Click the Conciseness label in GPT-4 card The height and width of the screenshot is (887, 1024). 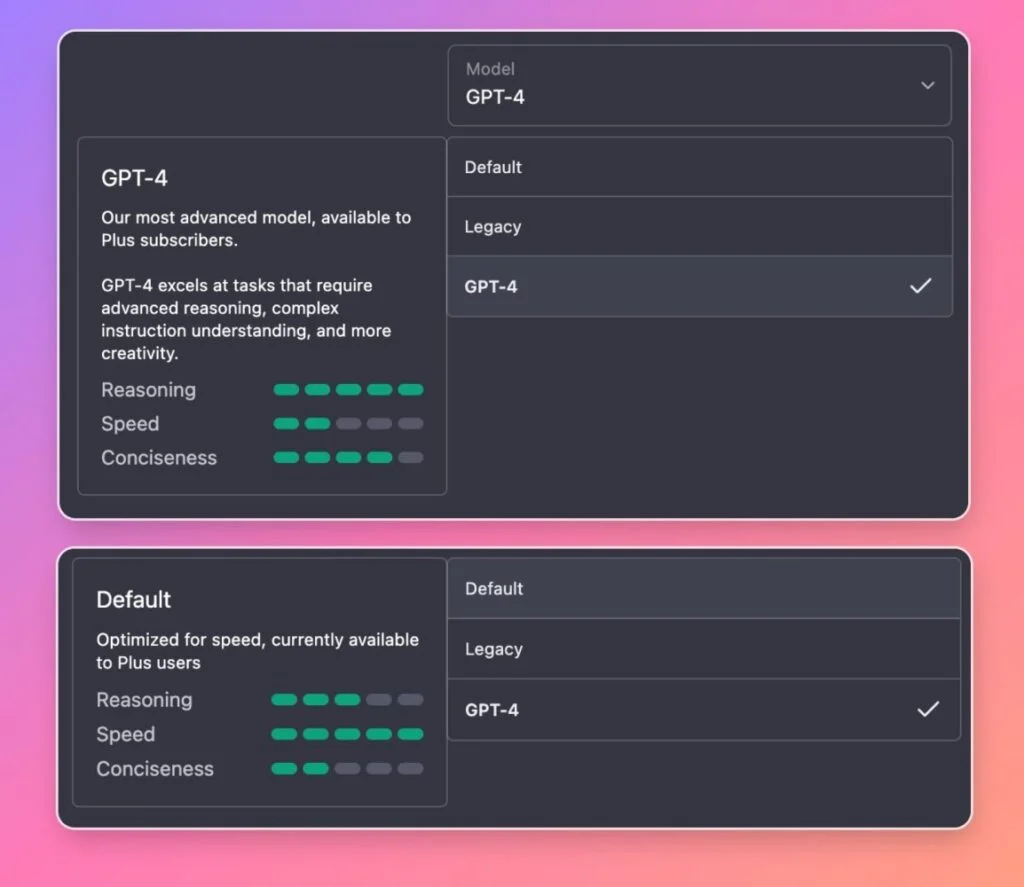(x=159, y=458)
